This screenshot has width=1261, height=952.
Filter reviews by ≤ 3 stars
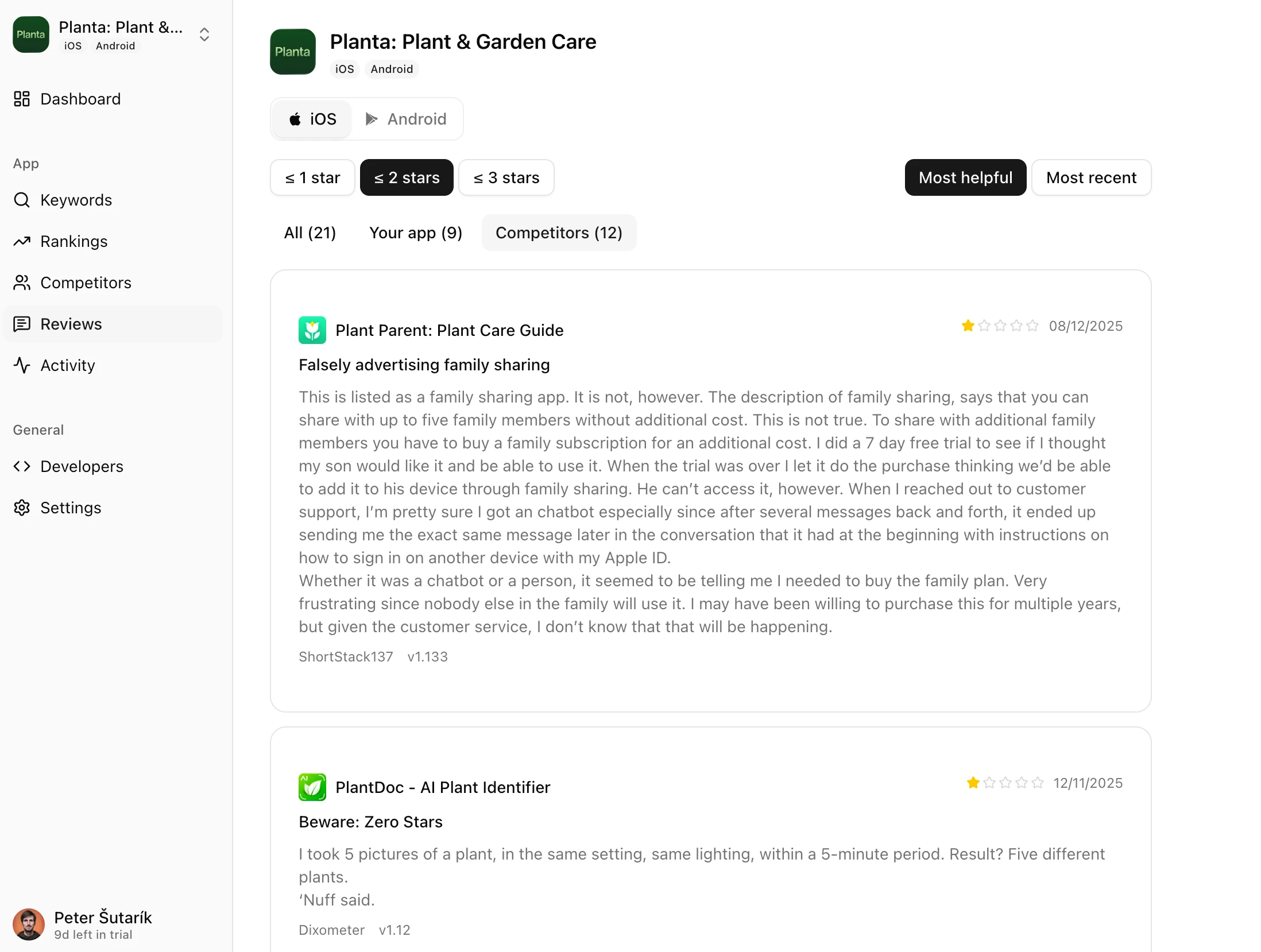point(506,177)
